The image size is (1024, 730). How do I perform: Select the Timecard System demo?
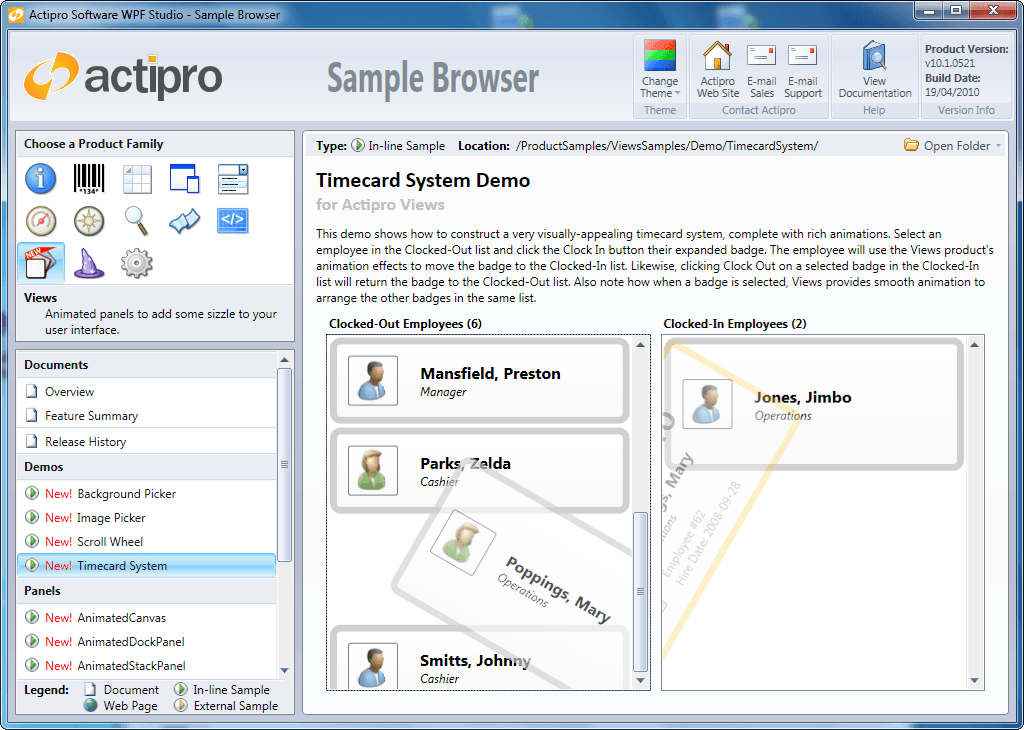(x=147, y=565)
